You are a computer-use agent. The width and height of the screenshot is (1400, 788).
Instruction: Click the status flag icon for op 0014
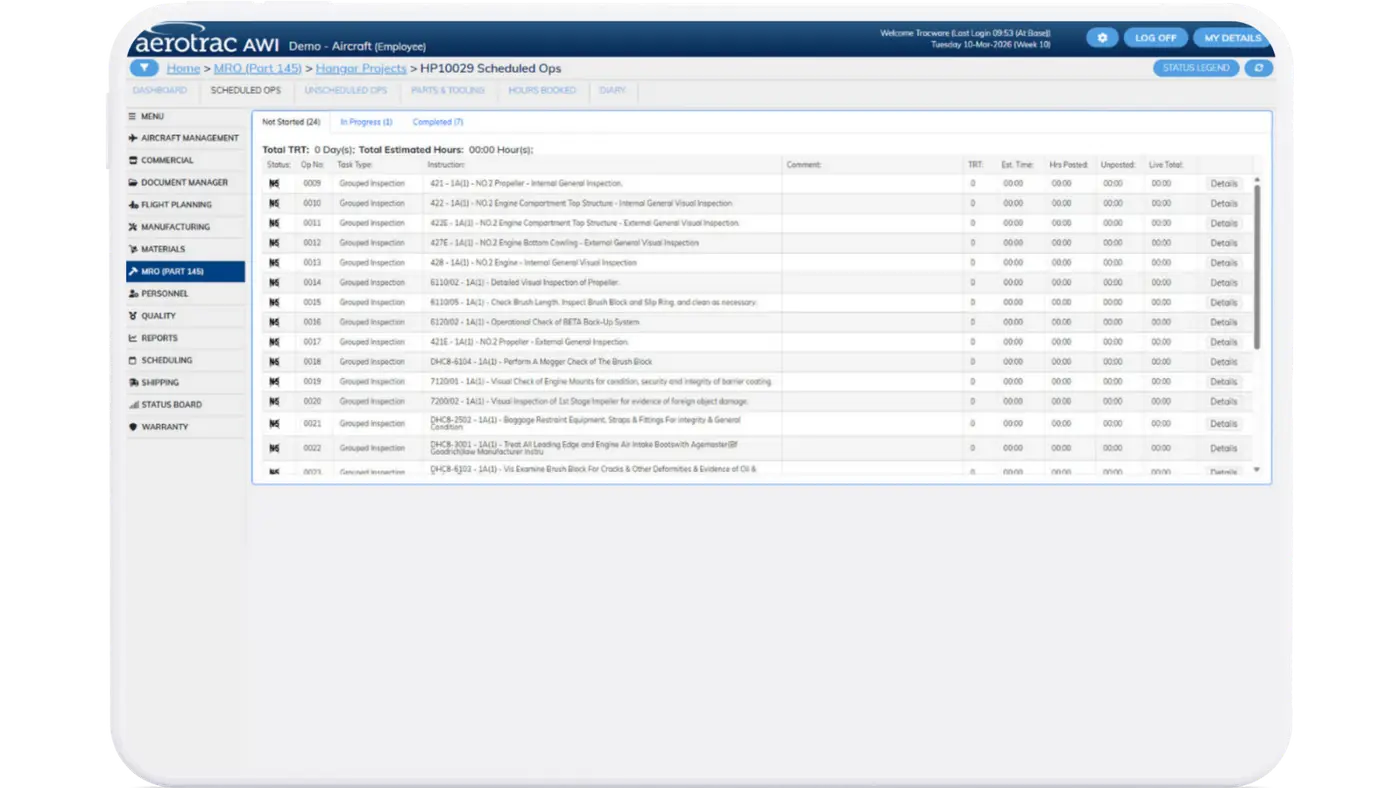tap(274, 283)
